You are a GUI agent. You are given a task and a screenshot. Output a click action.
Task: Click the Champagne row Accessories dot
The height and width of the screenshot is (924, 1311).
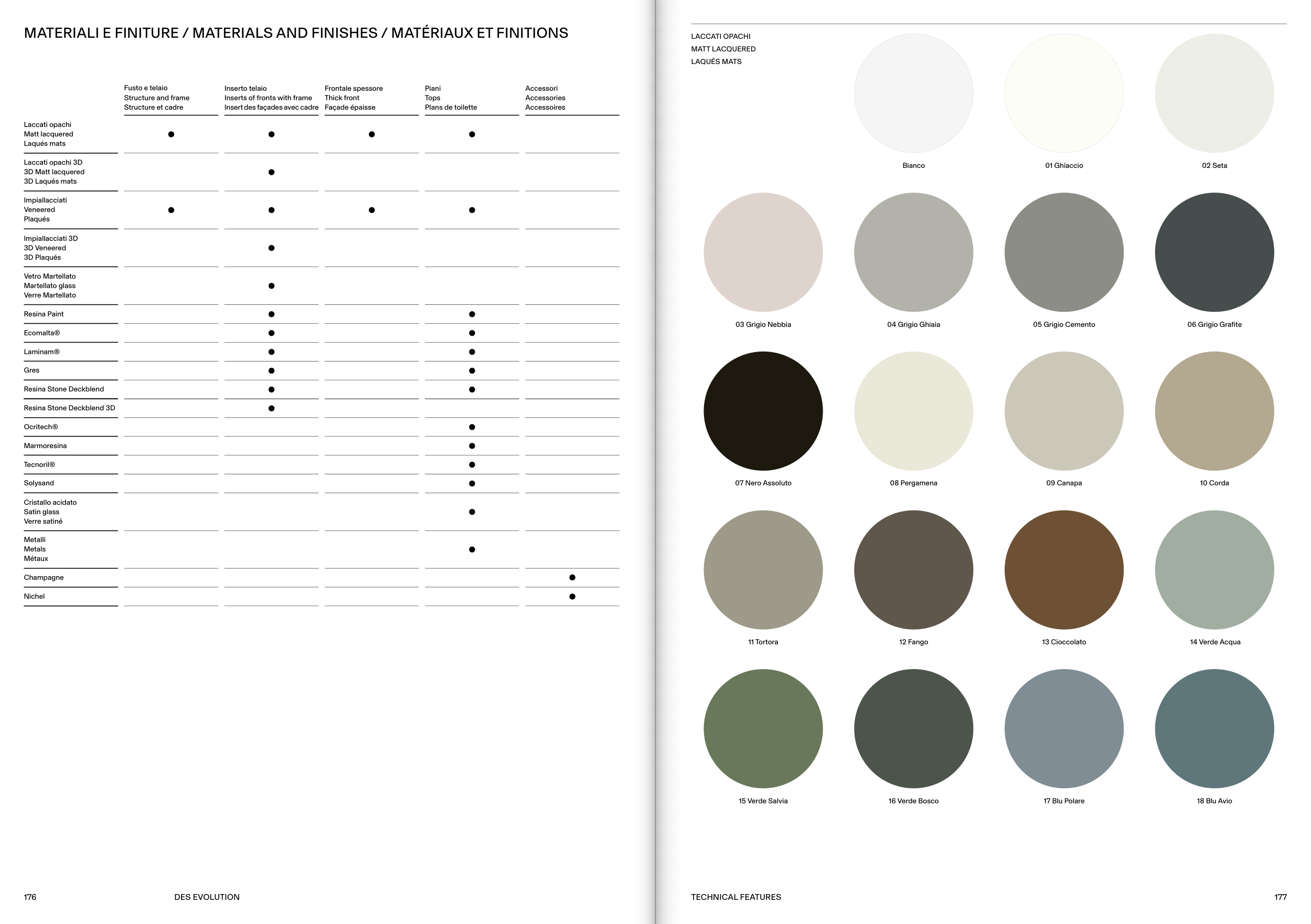point(572,577)
